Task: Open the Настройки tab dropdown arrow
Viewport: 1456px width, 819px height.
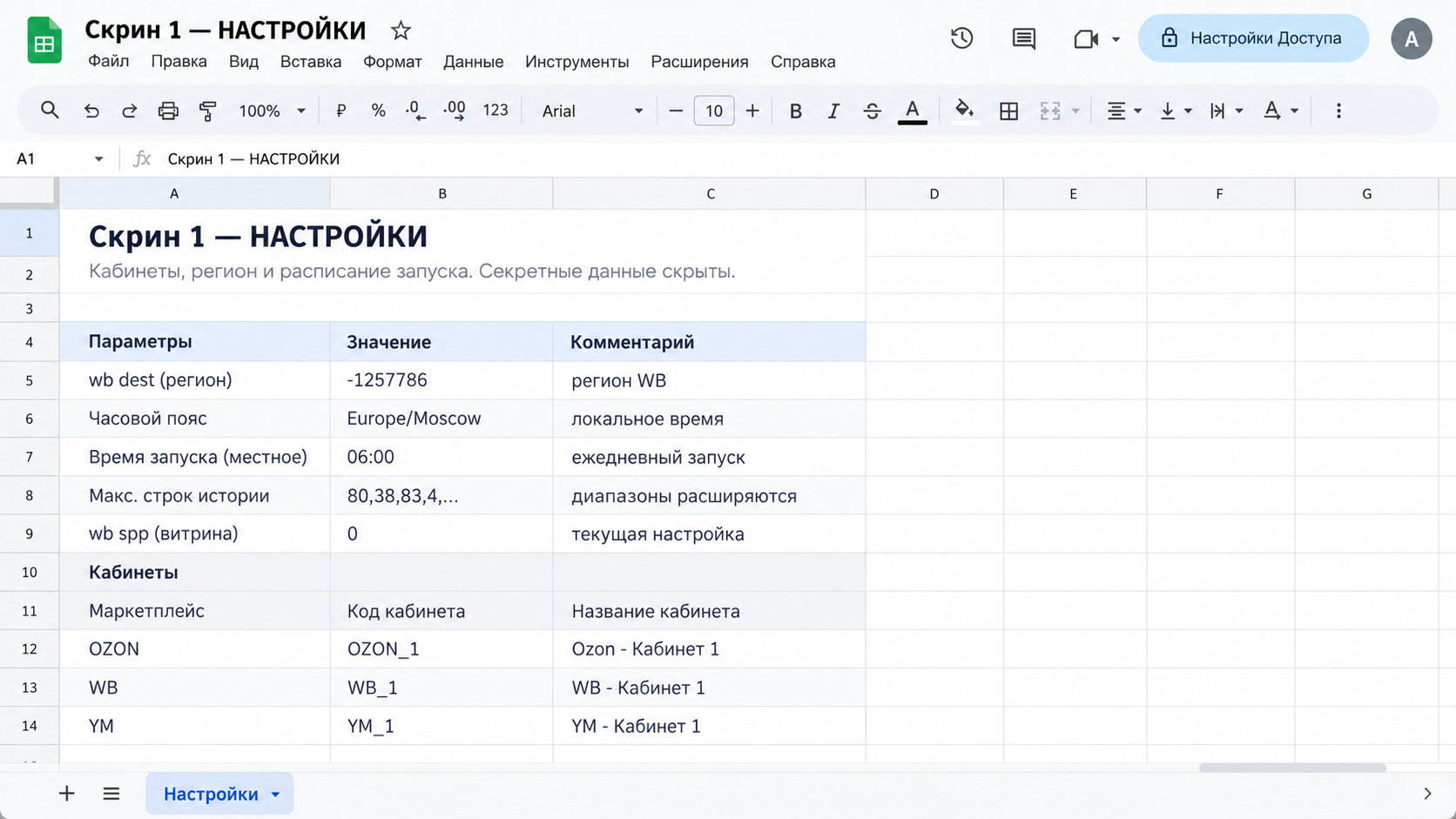Action: 275,794
